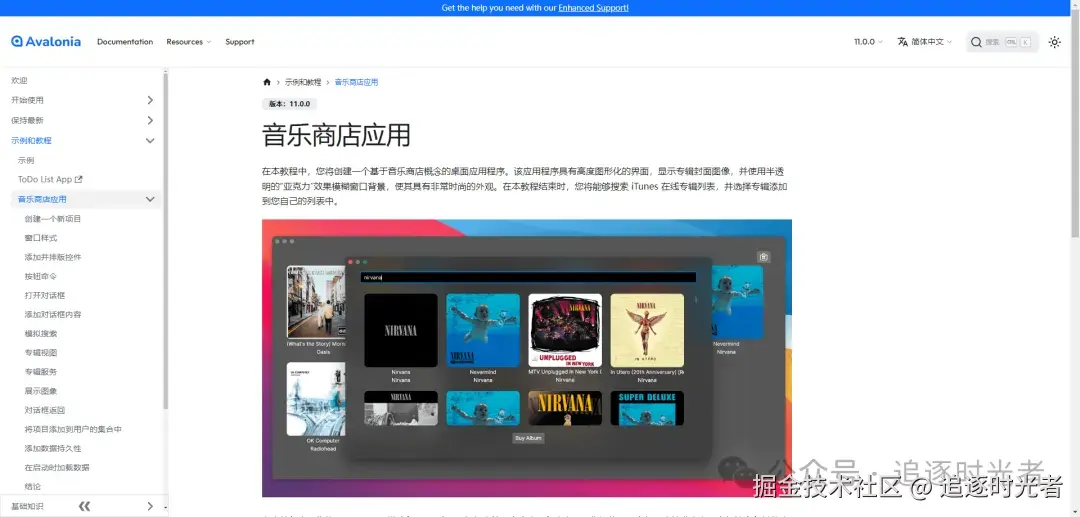Image resolution: width=1080 pixels, height=517 pixels.
Task: Open 示例 sidebar item
Action: [26, 160]
